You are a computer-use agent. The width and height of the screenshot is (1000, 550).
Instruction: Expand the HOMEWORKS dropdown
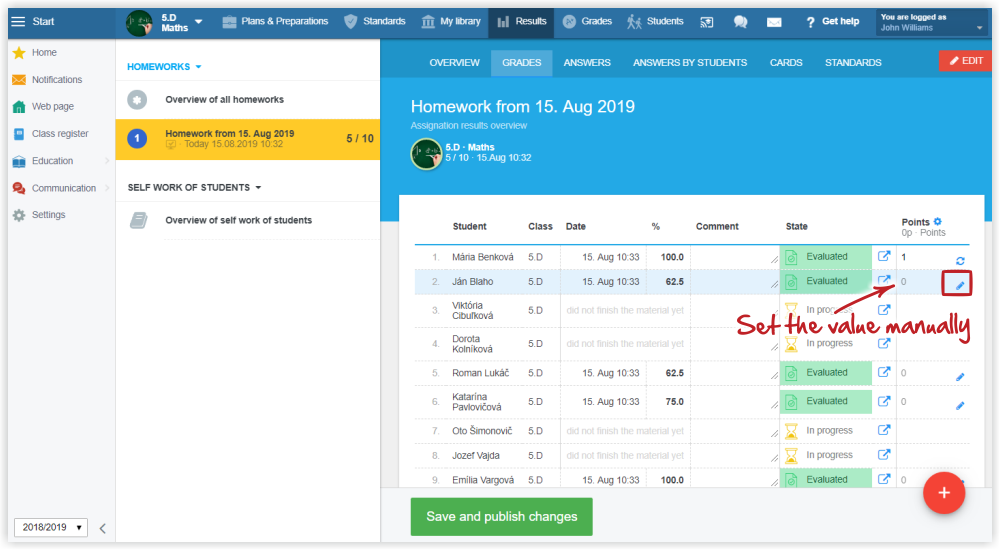pos(164,67)
